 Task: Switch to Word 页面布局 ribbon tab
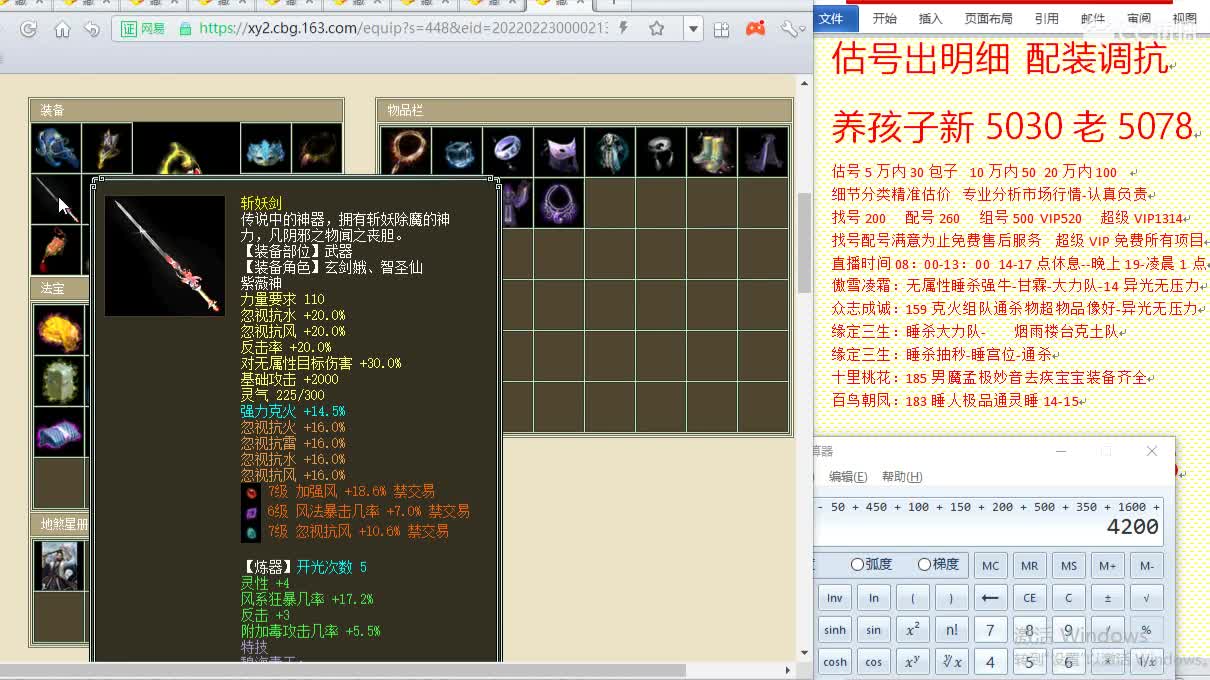[x=988, y=18]
